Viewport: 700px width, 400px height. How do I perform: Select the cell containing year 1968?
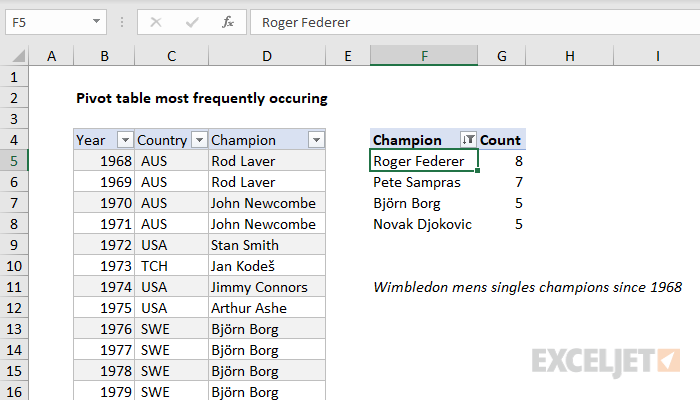[x=104, y=161]
